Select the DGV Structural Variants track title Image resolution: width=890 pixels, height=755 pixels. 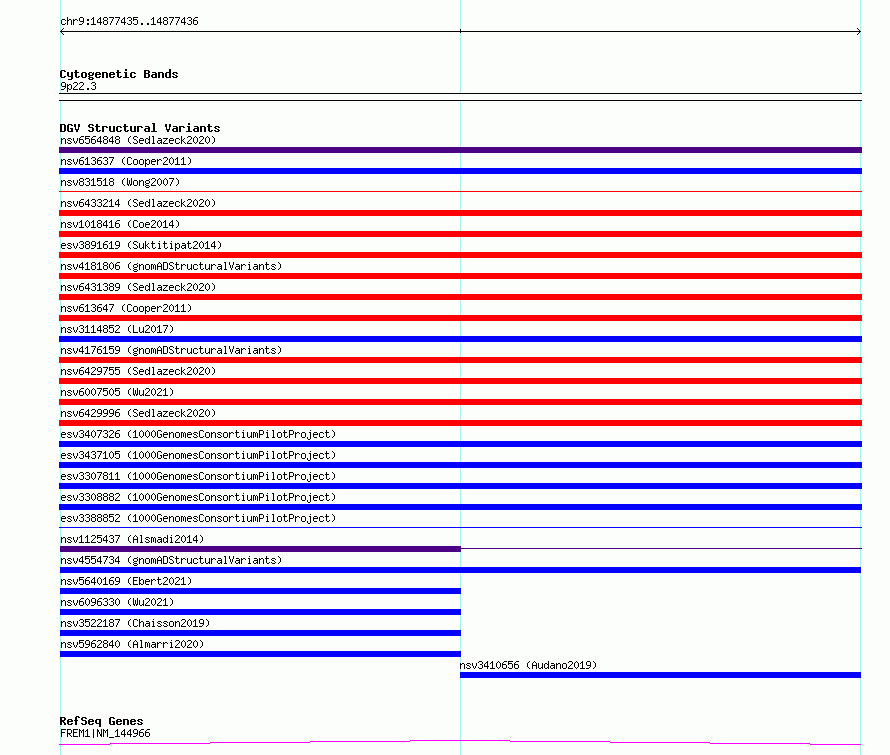click(x=140, y=128)
